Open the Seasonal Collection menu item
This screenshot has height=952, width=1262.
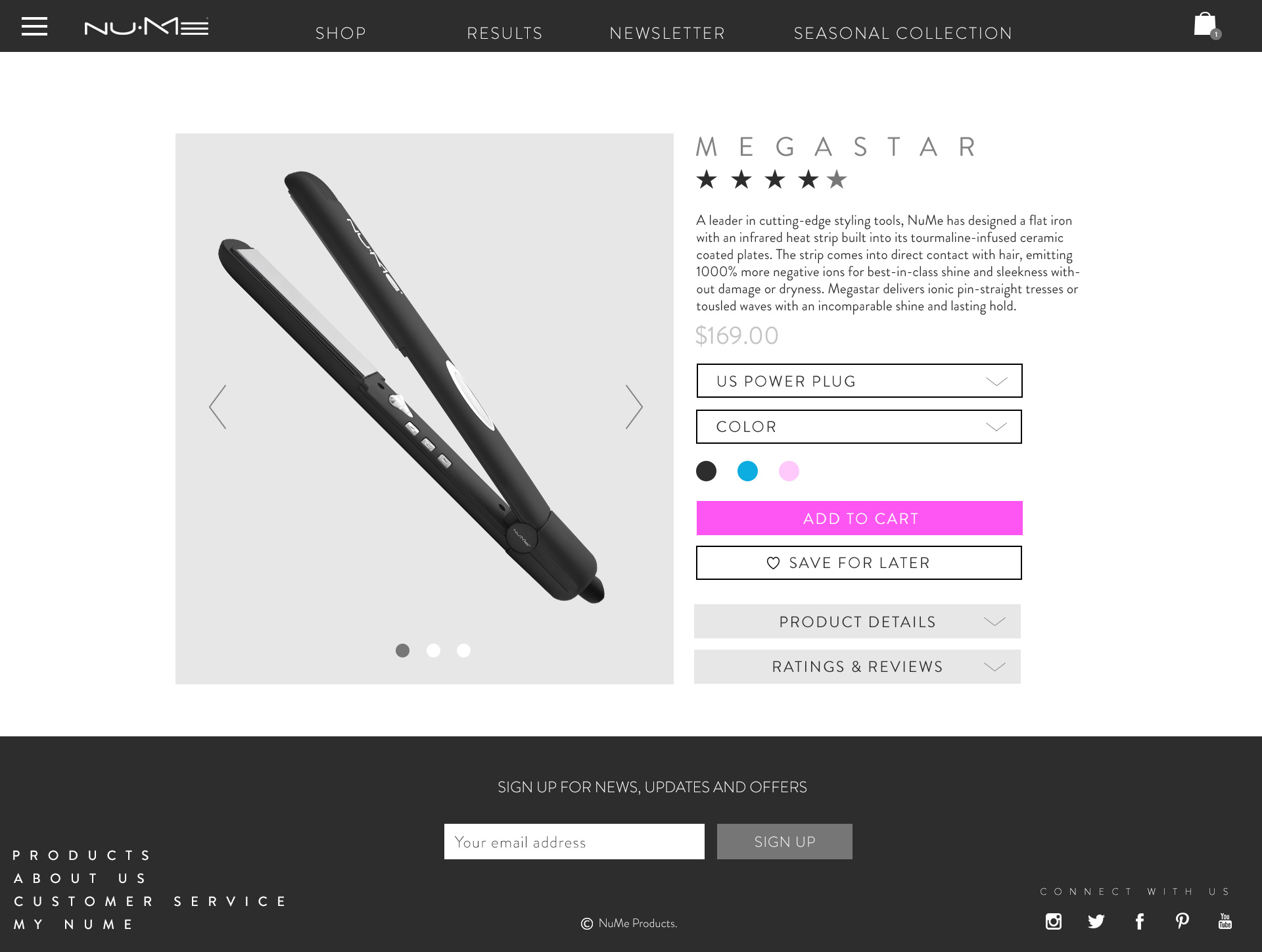pyautogui.click(x=903, y=34)
